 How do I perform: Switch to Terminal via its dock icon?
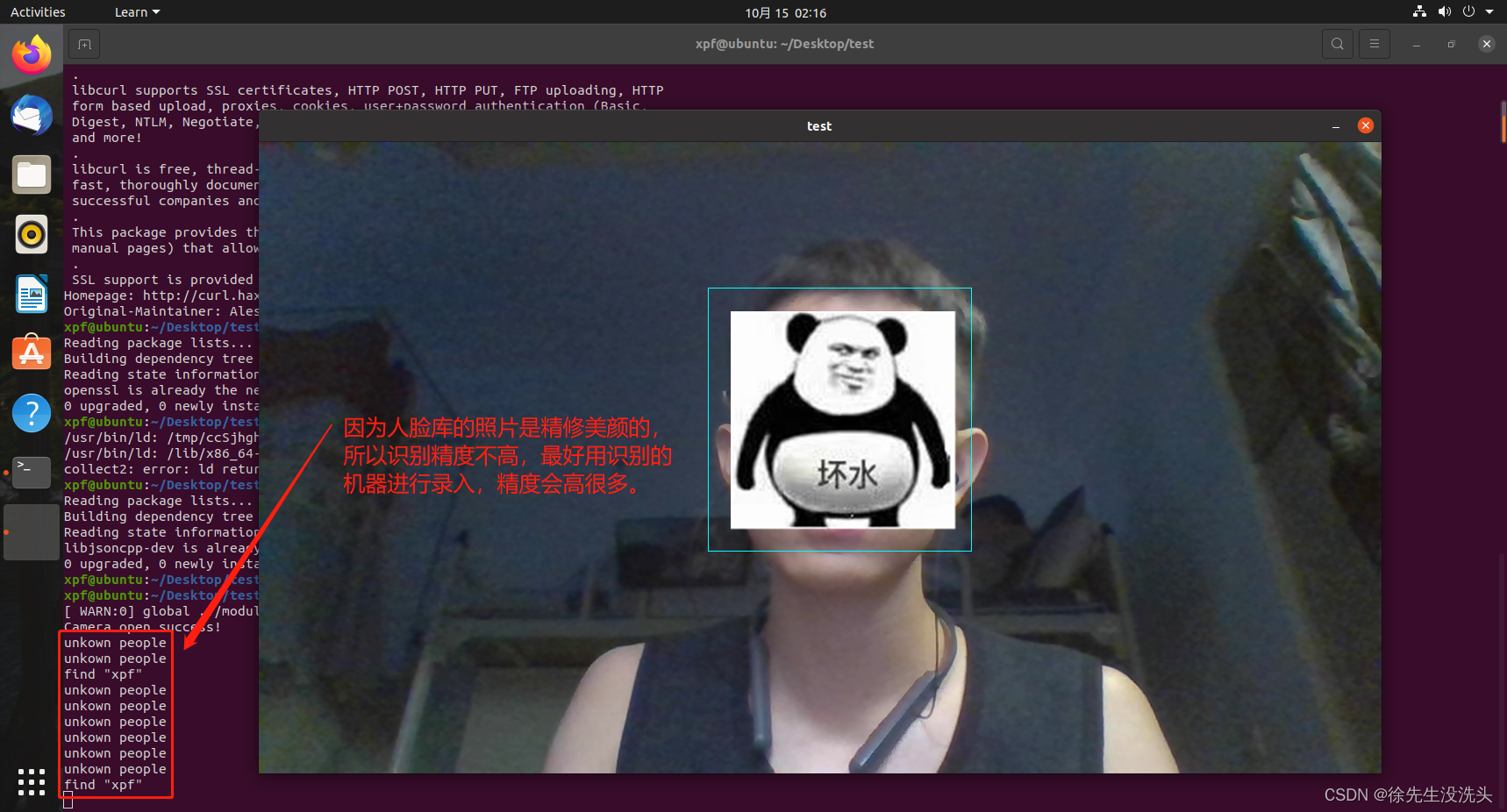[32, 472]
